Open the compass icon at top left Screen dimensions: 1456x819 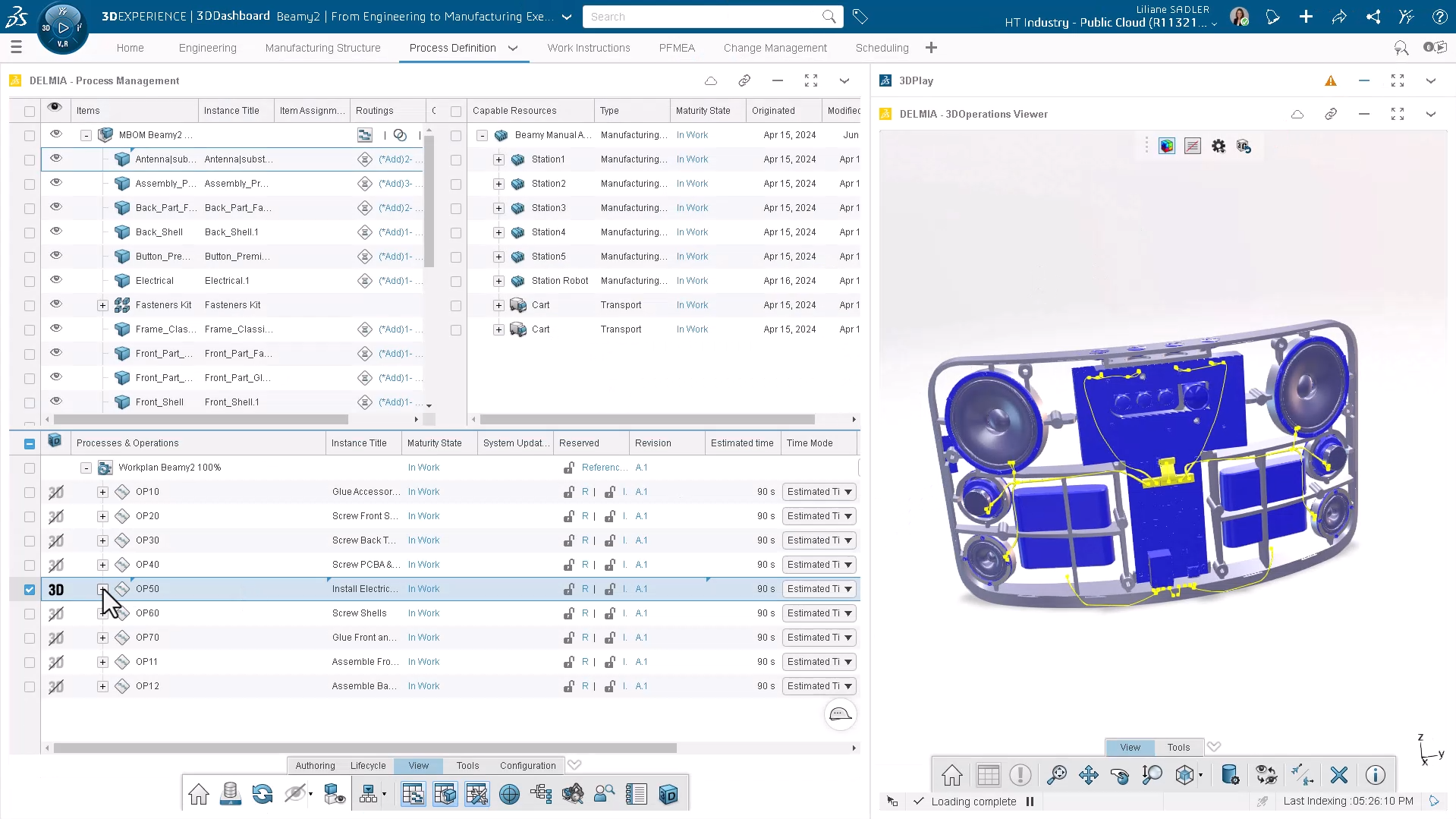(x=62, y=27)
